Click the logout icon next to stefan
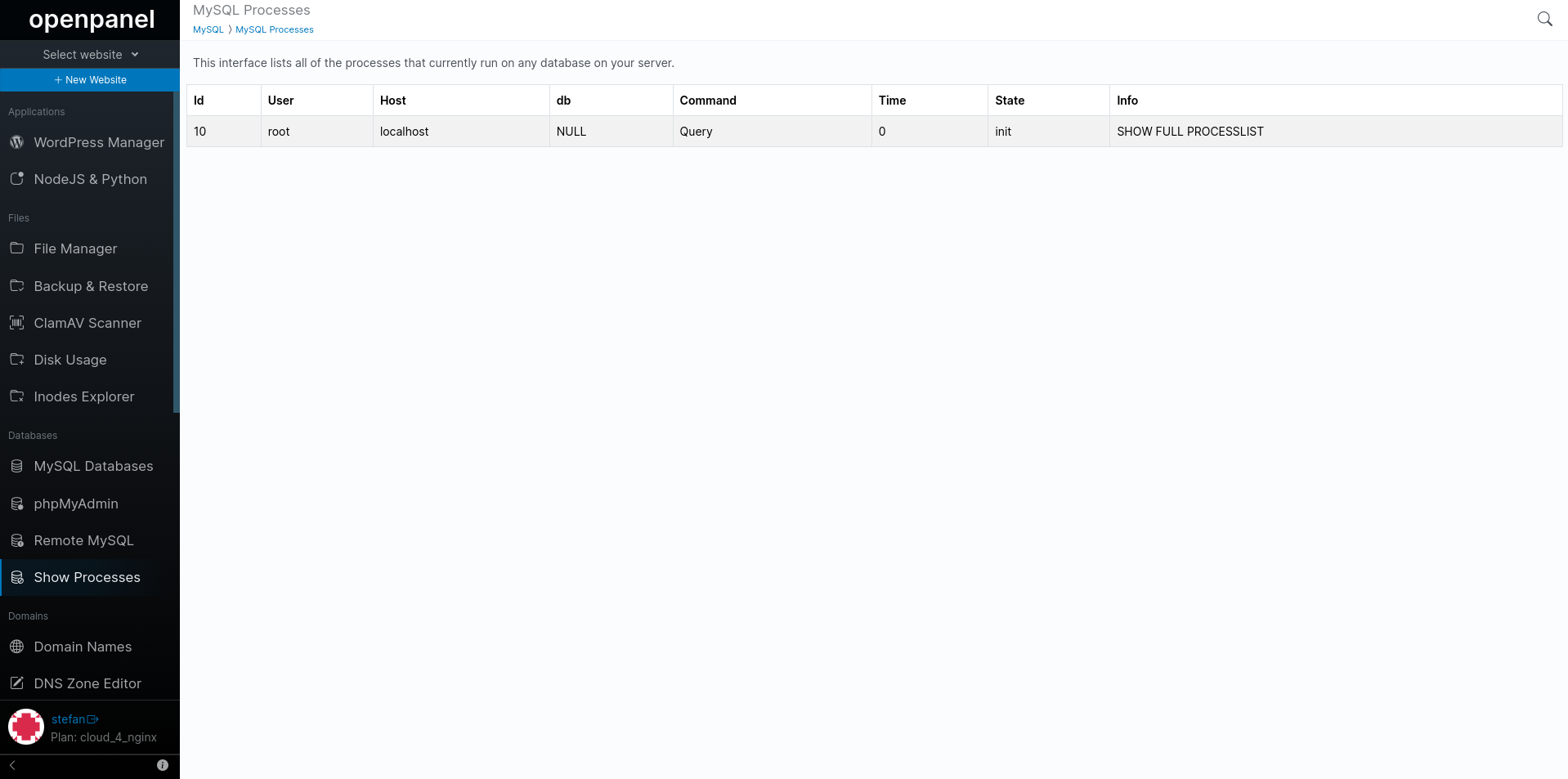Screen dimensions: 1568x779 (92, 719)
